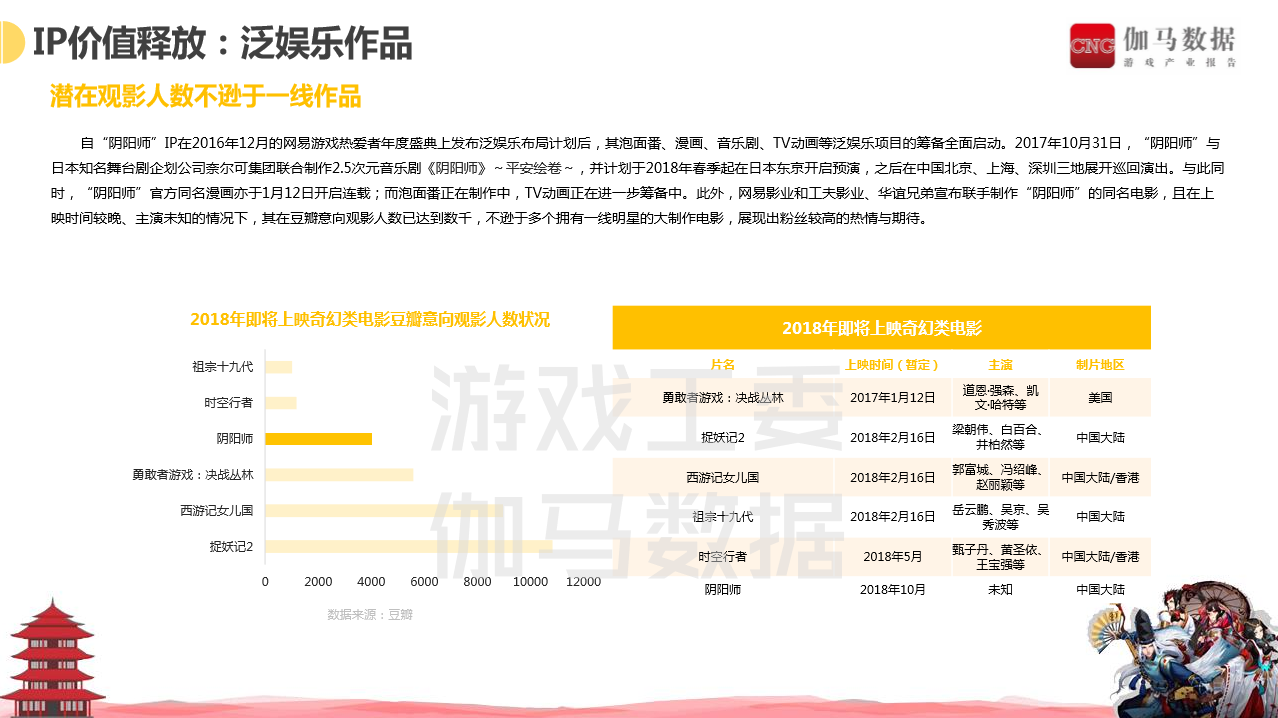
Task: Click the region cell in the 阴阳师 row
Action: coord(1100,589)
